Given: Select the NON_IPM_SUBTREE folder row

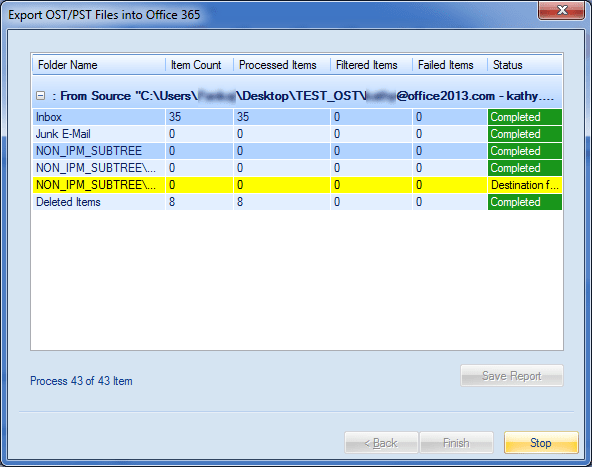Looking at the screenshot, I should click(x=297, y=151).
